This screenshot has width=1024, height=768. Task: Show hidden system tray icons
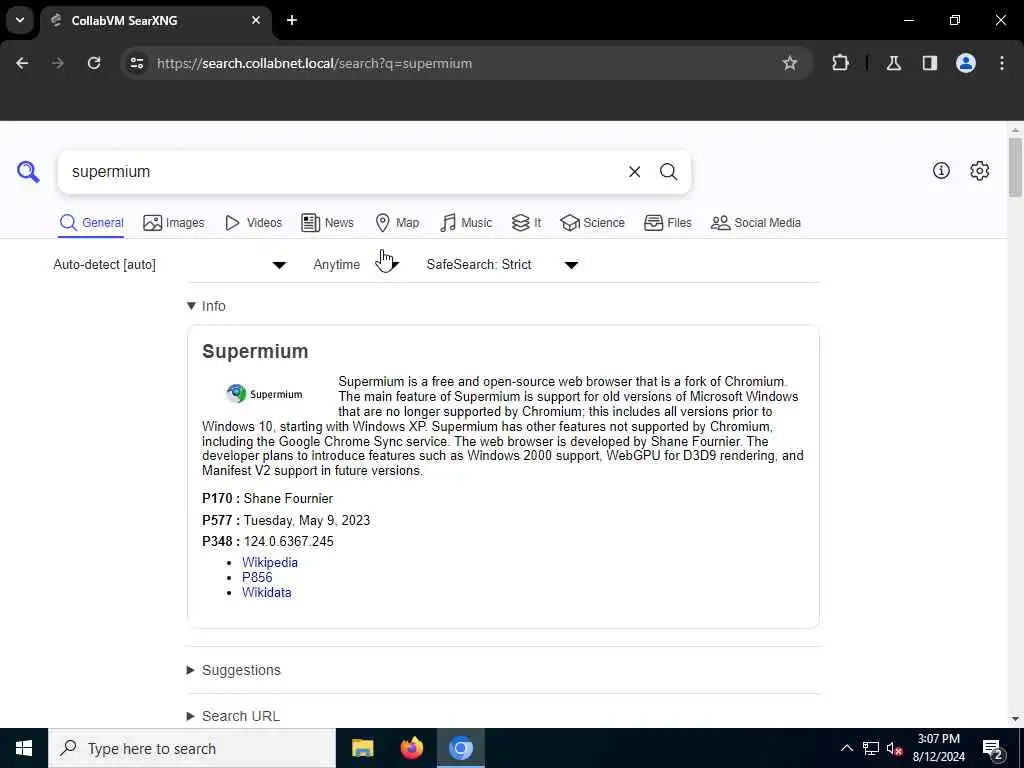[x=846, y=748]
